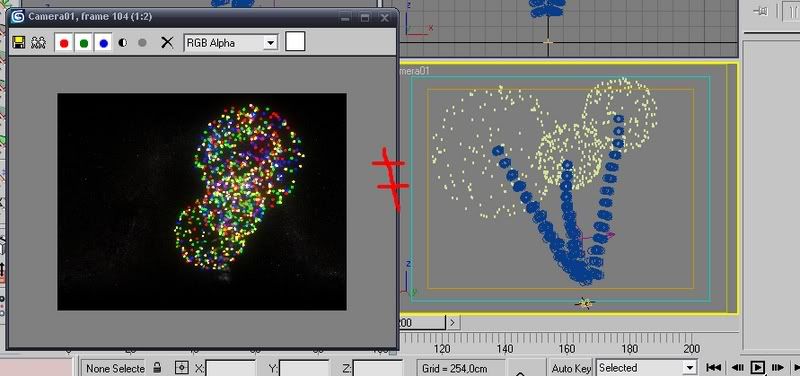
Task: Toggle the blue channel display
Action: coord(104,43)
